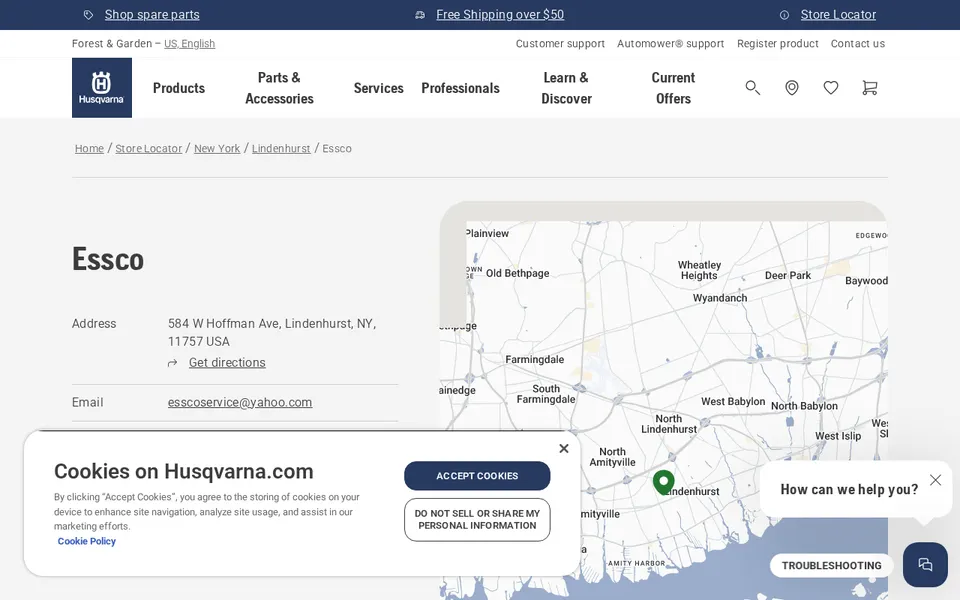960x600 pixels.
Task: Click Contact us link
Action: 858,43
